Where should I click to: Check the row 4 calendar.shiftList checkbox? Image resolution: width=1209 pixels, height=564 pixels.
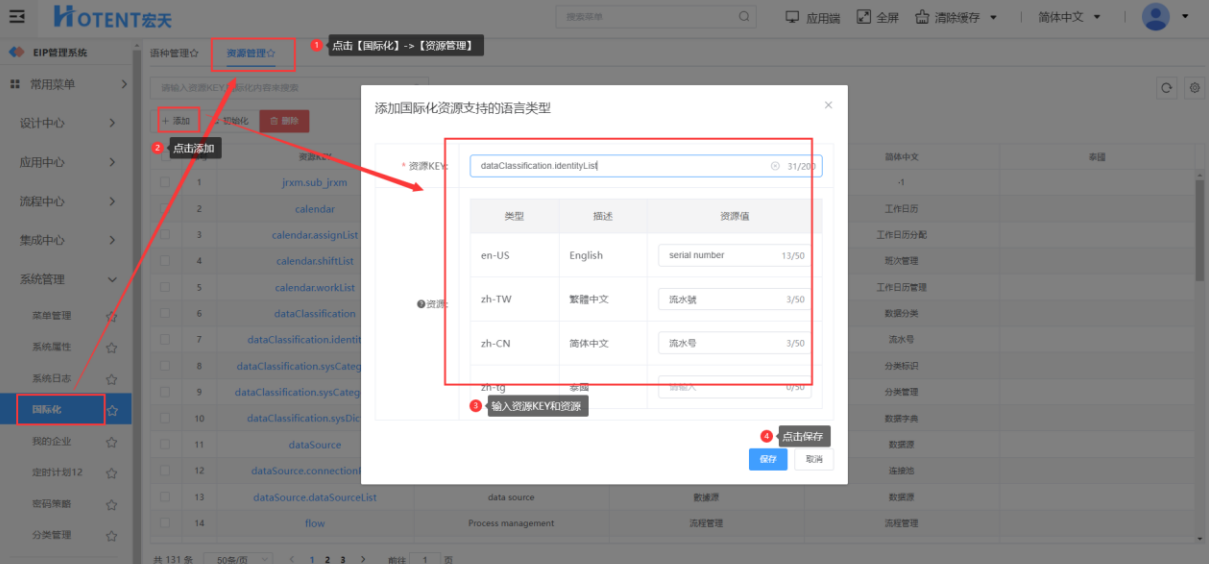(x=166, y=261)
